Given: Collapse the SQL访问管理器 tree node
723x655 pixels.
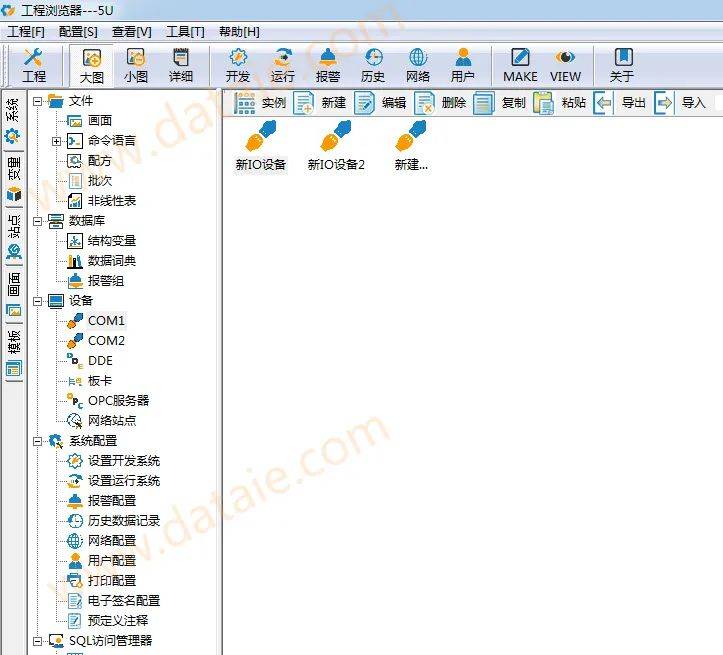Looking at the screenshot, I should coord(37,641).
